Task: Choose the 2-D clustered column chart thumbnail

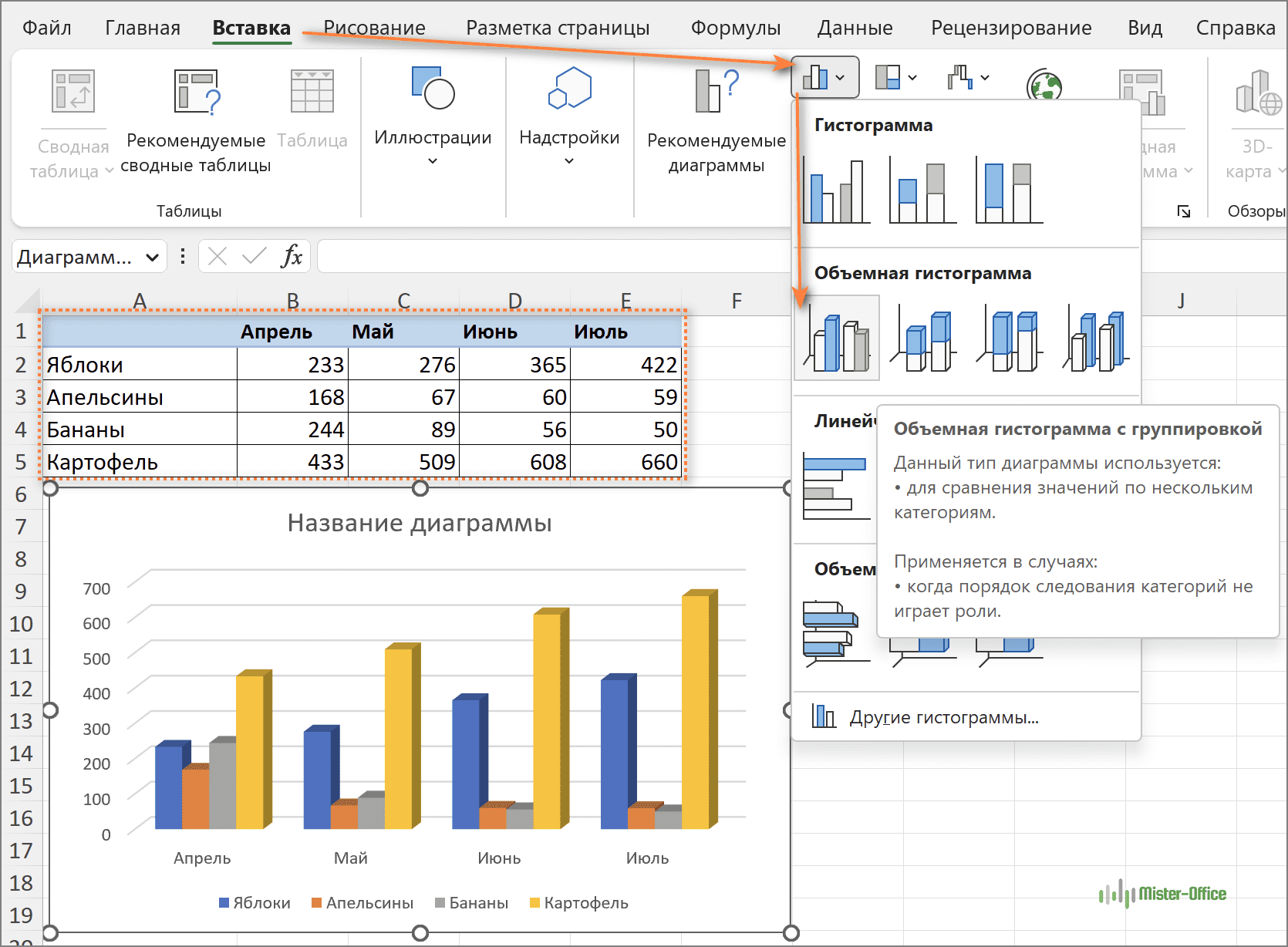Action: (x=837, y=190)
